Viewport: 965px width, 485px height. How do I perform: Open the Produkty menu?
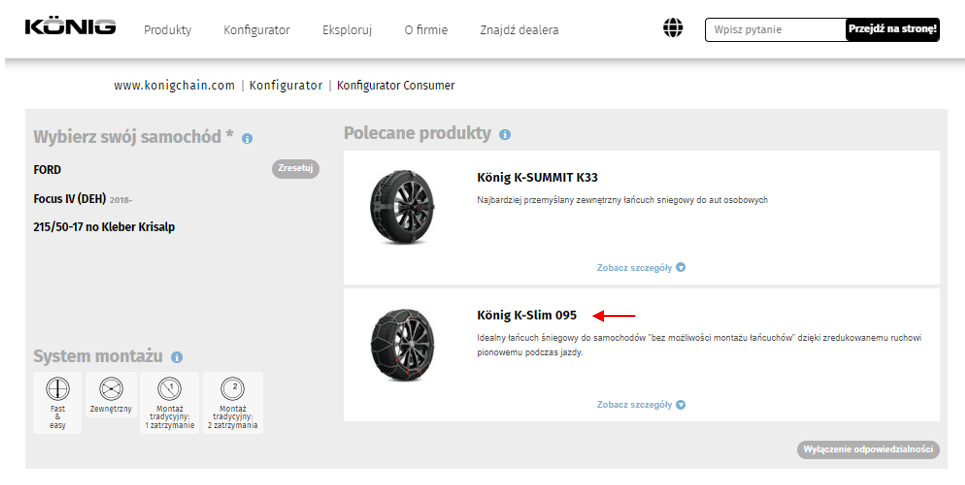point(167,30)
